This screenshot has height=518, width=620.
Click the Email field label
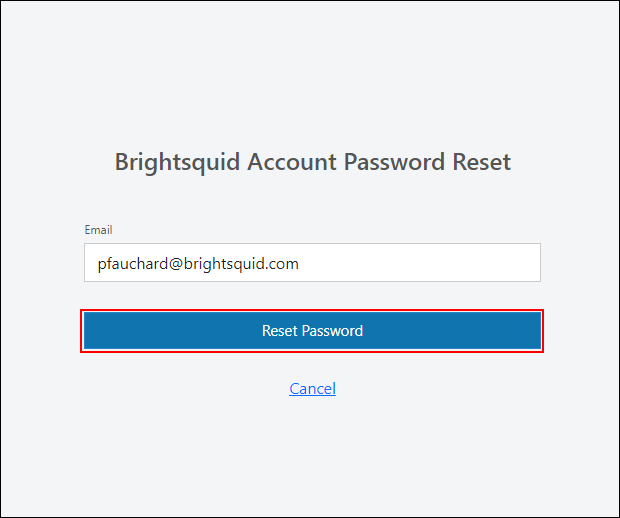(98, 230)
